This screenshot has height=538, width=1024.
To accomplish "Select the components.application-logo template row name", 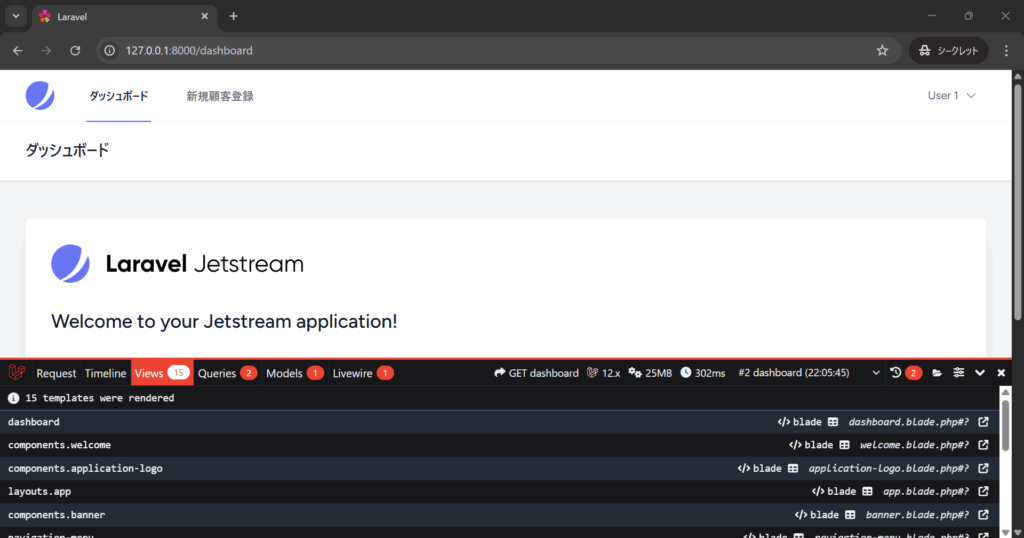I will (x=85, y=468).
